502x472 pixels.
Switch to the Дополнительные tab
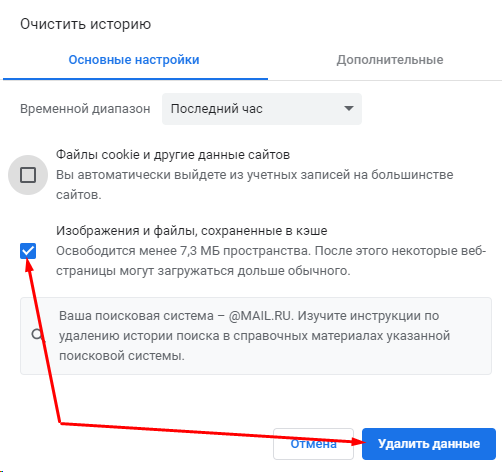click(x=390, y=60)
